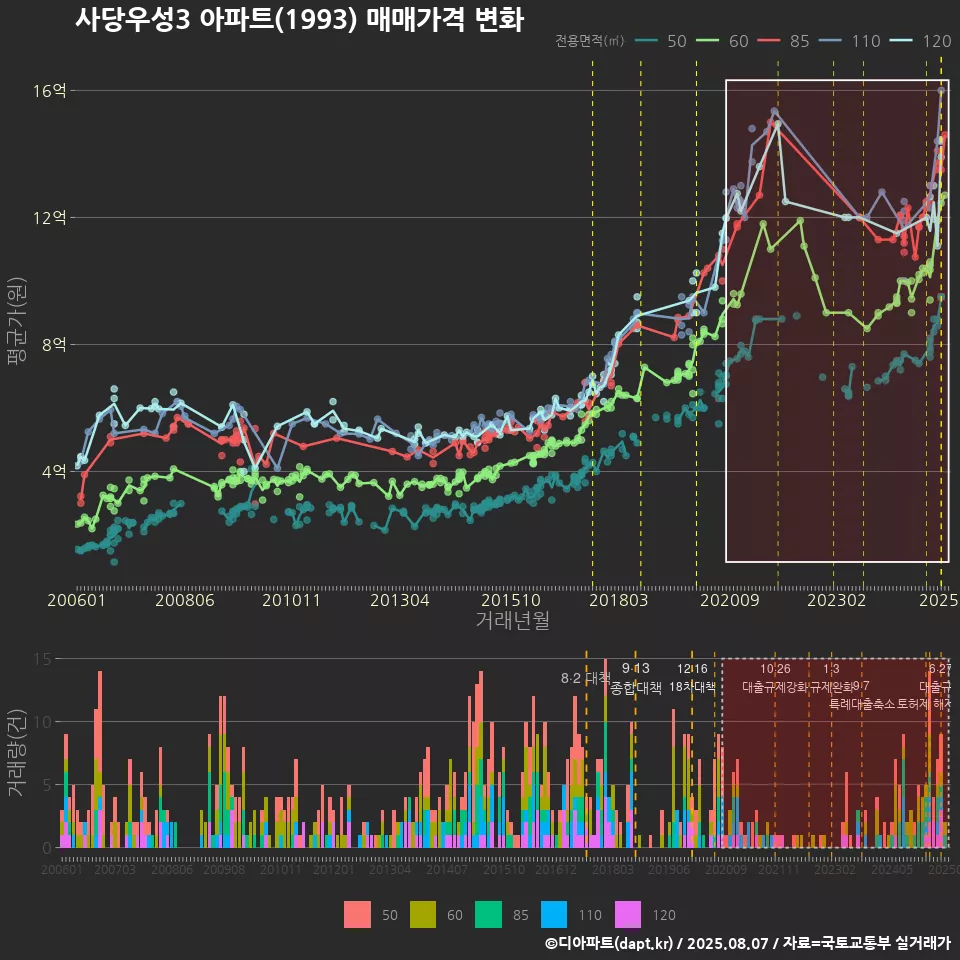Click the salmon 50 swatch in bottom legend
This screenshot has height=960, width=960.
[x=357, y=915]
